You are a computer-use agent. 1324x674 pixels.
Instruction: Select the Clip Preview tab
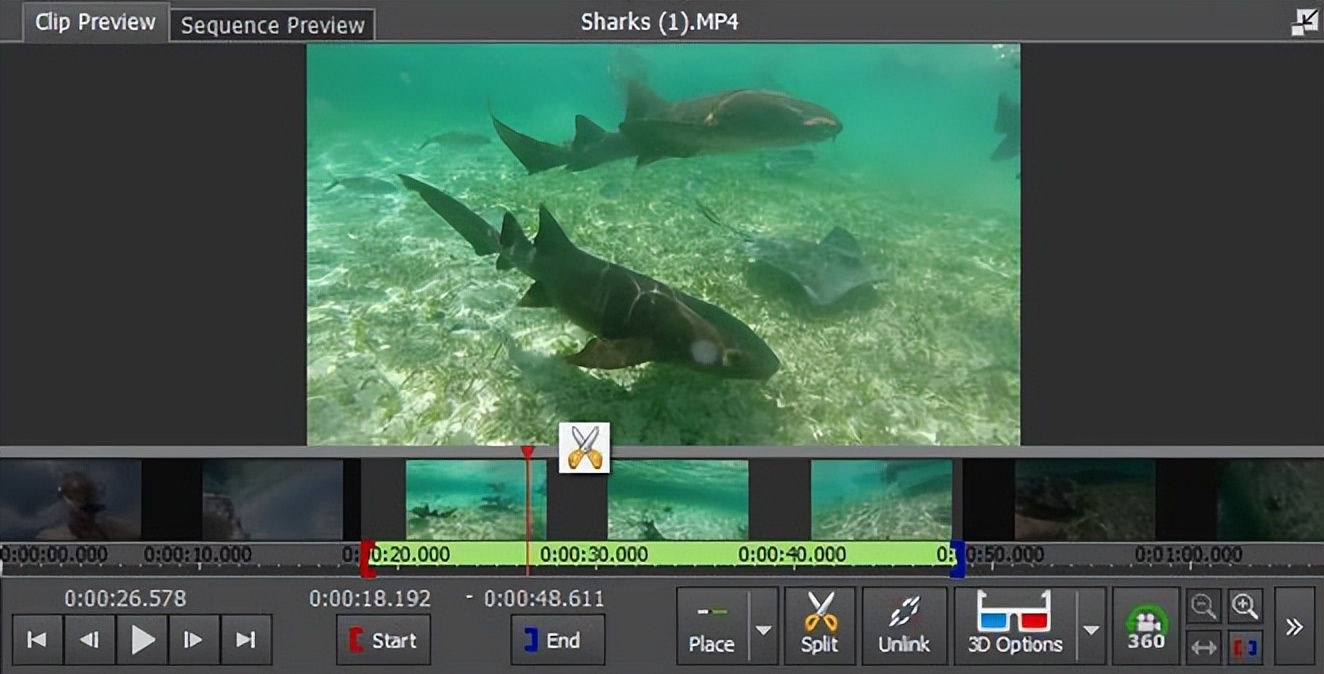95,22
